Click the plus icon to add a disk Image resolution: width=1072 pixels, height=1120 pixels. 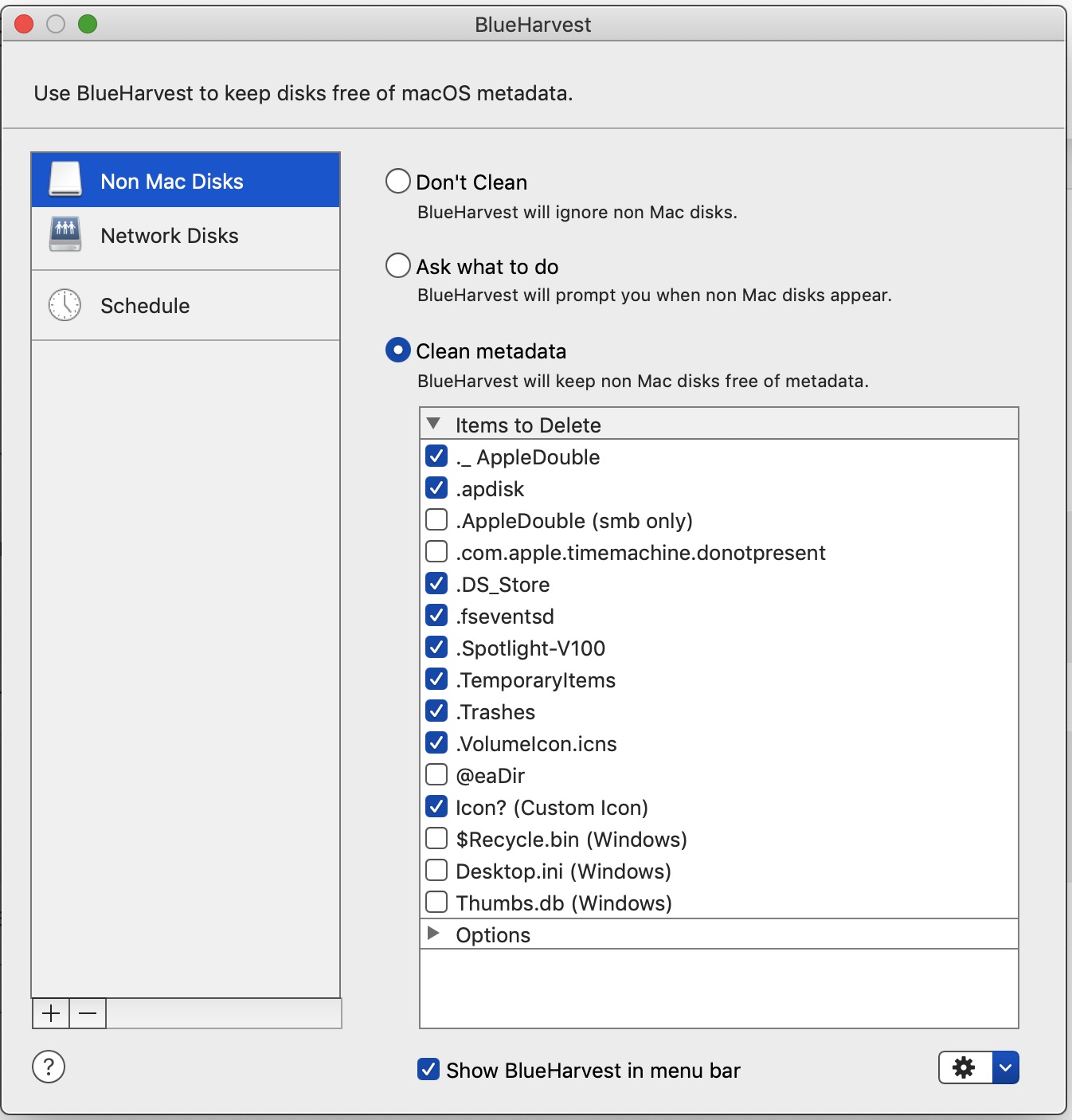(x=50, y=1013)
